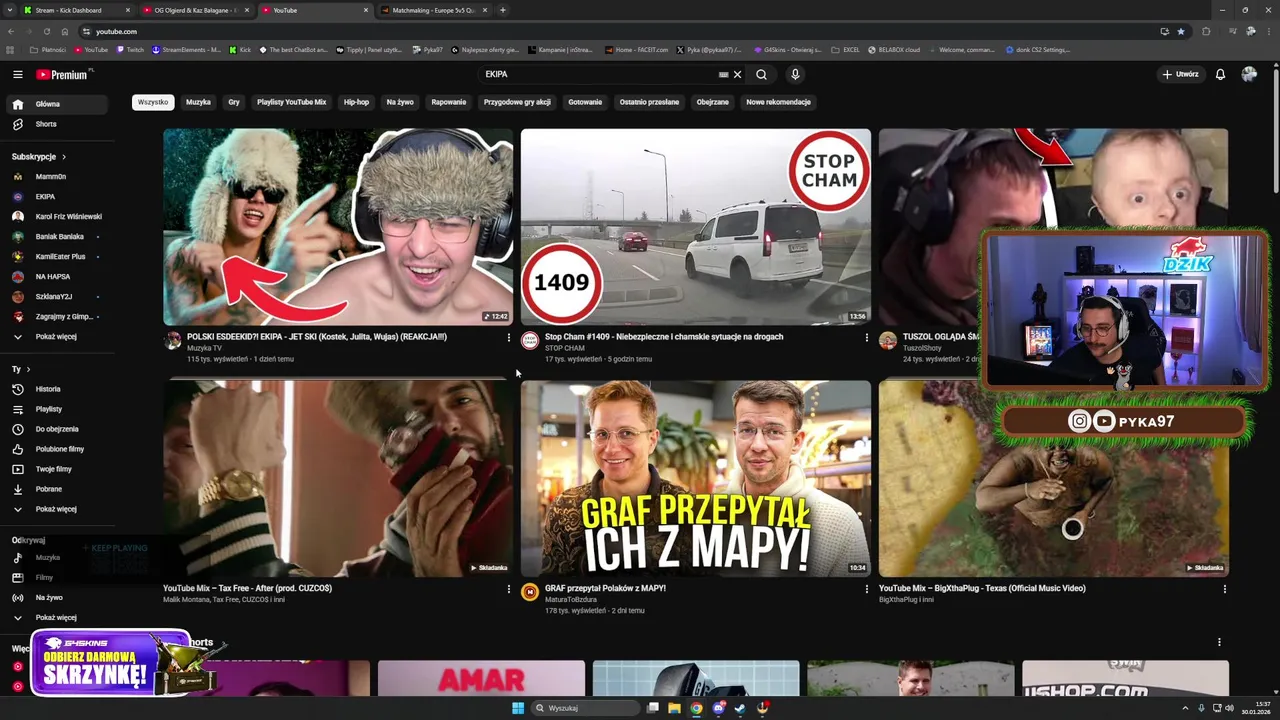Viewport: 1280px width, 720px height.
Task: Open the Ty section header
Action: 20,369
